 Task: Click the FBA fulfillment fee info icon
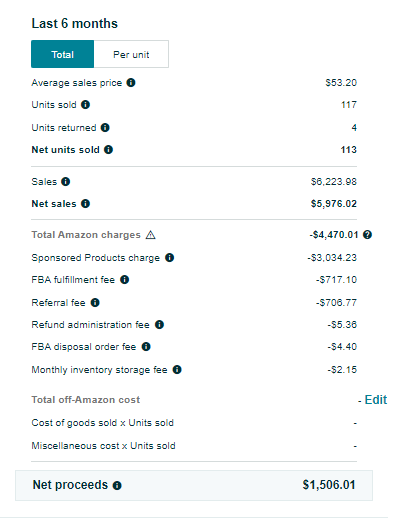pyautogui.click(x=125, y=280)
